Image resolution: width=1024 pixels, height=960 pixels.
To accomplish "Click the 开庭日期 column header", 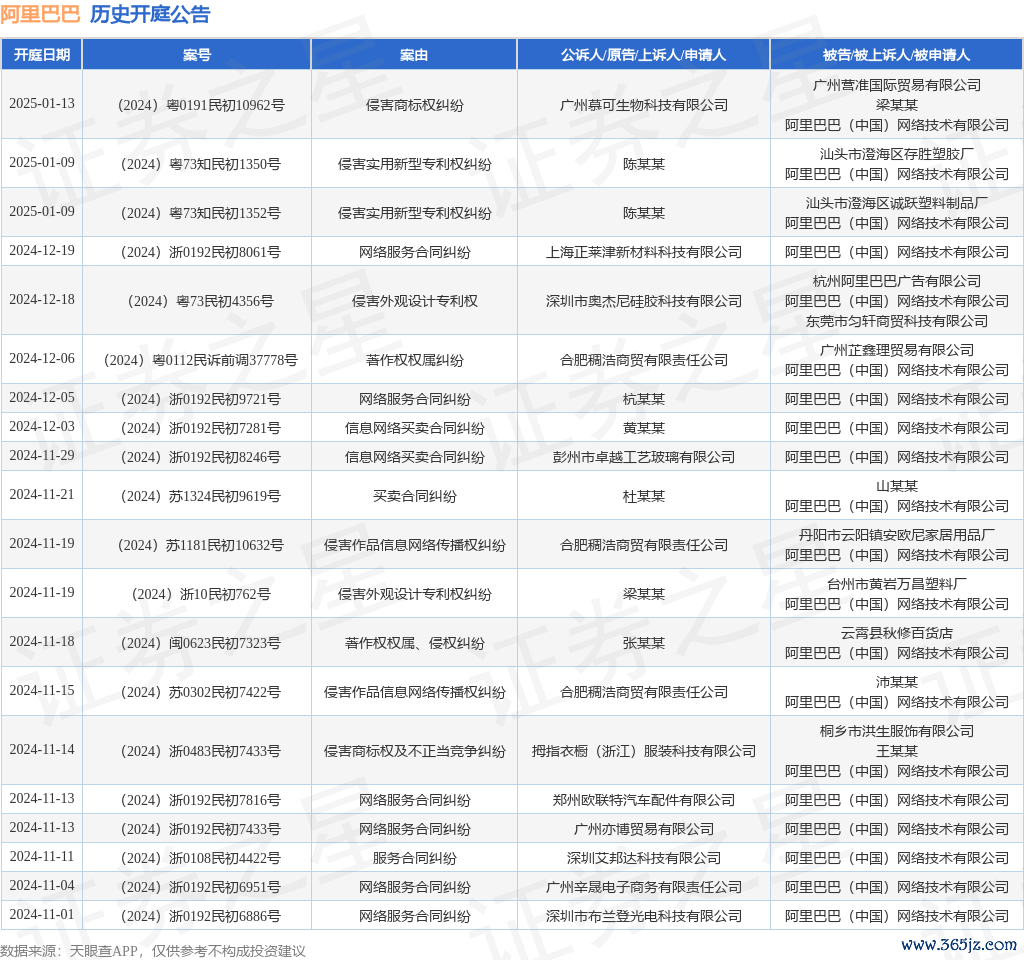I will 42,55.
